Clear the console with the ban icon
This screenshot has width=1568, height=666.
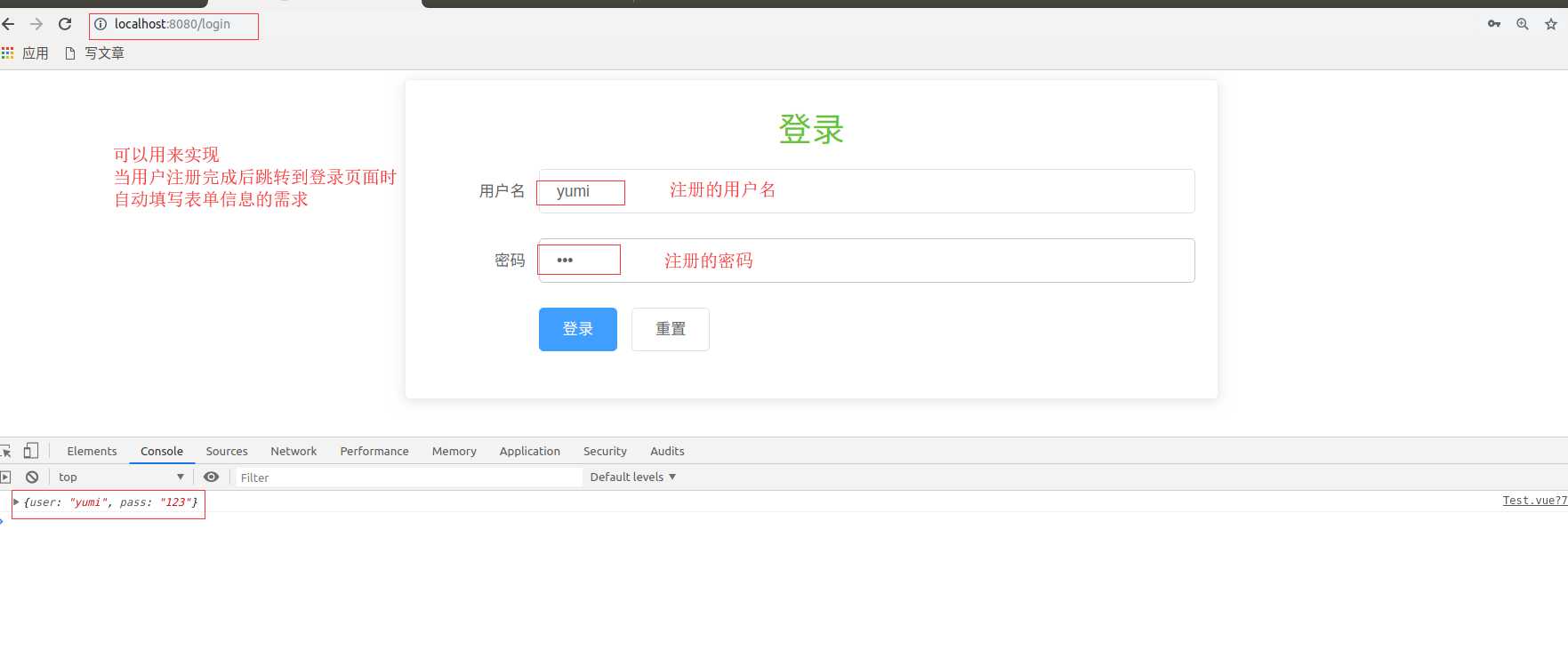click(32, 477)
